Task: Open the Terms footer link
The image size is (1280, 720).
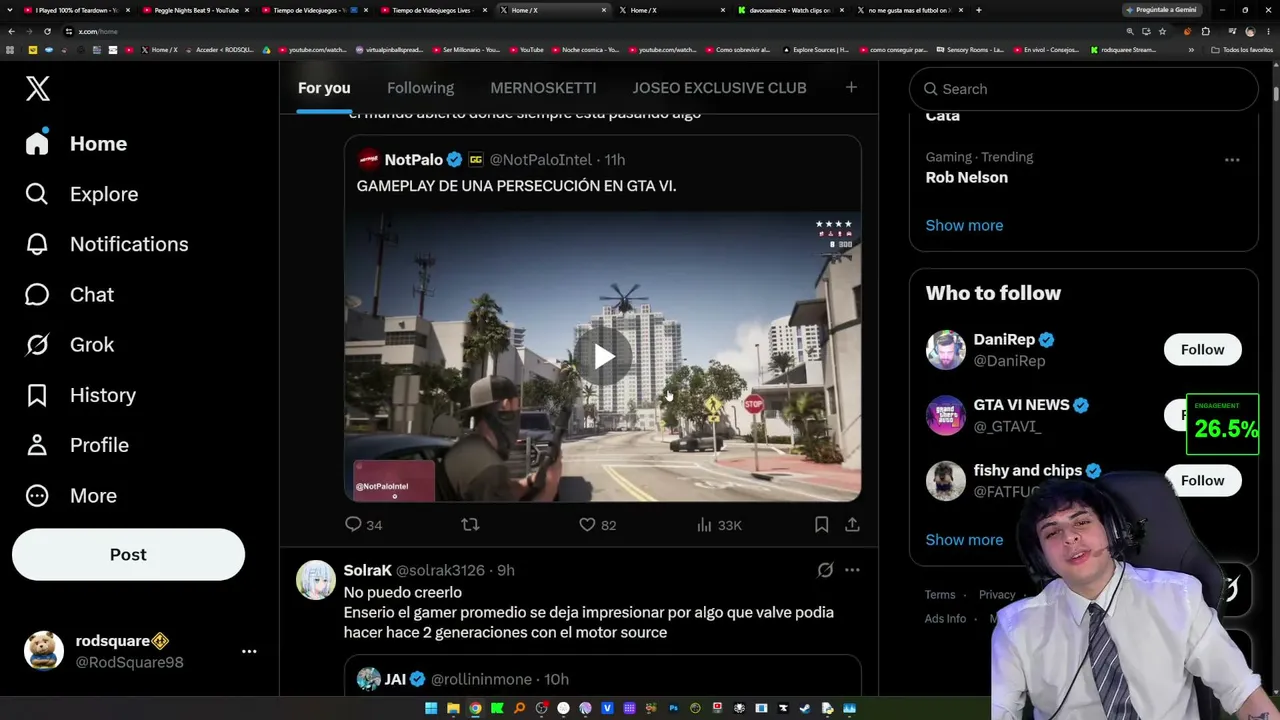Action: point(940,595)
